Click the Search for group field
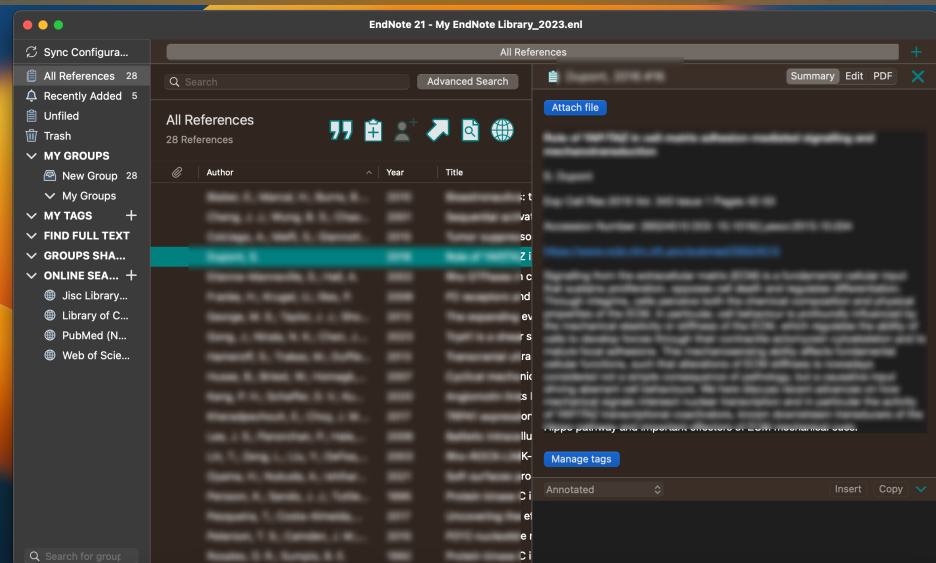The height and width of the screenshot is (563, 936). 82,556
